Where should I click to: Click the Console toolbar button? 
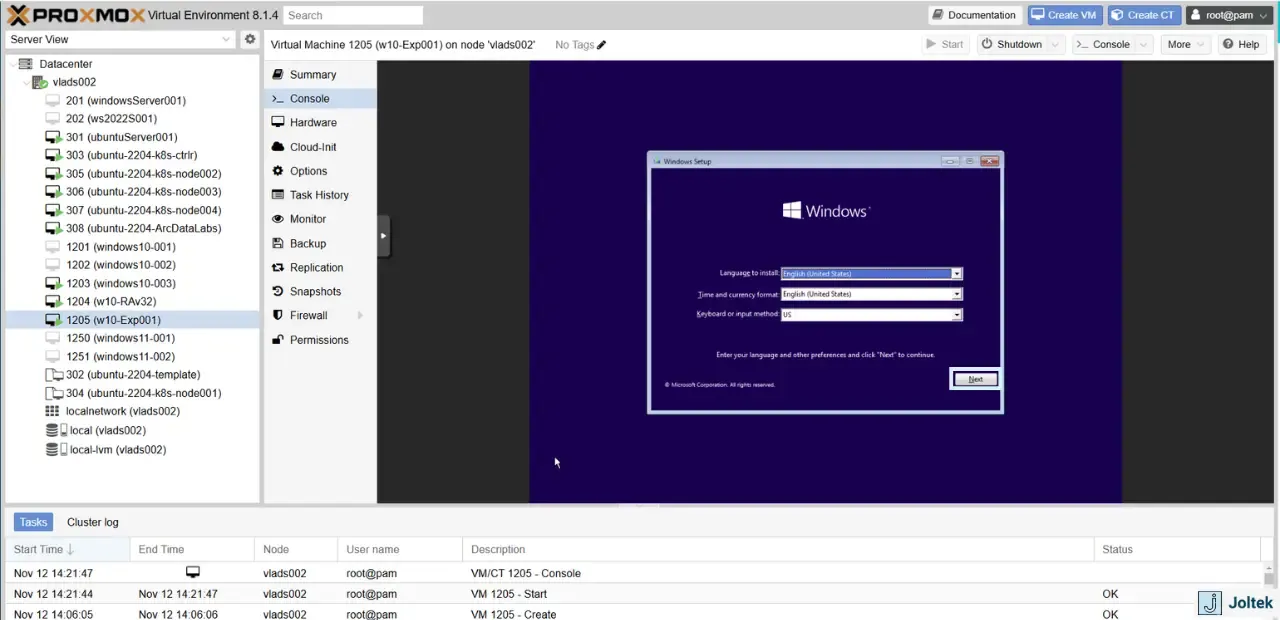pos(1103,44)
